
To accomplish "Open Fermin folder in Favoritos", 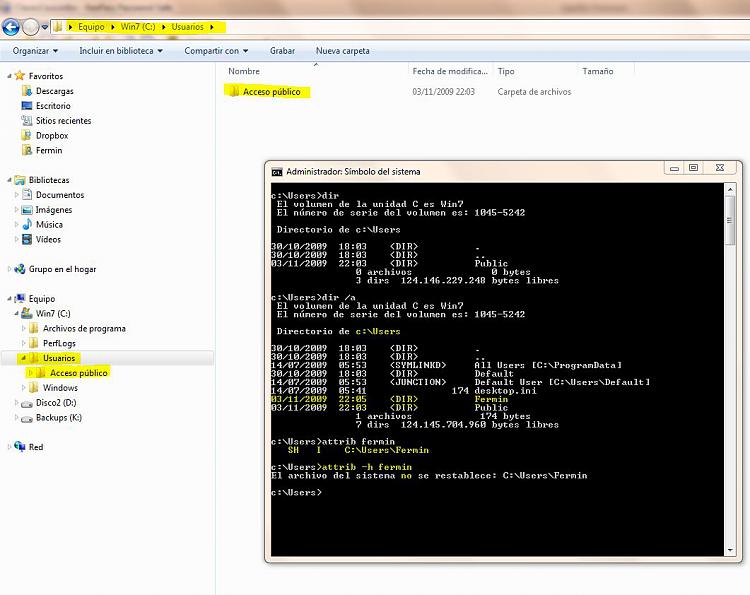I will [49, 150].
